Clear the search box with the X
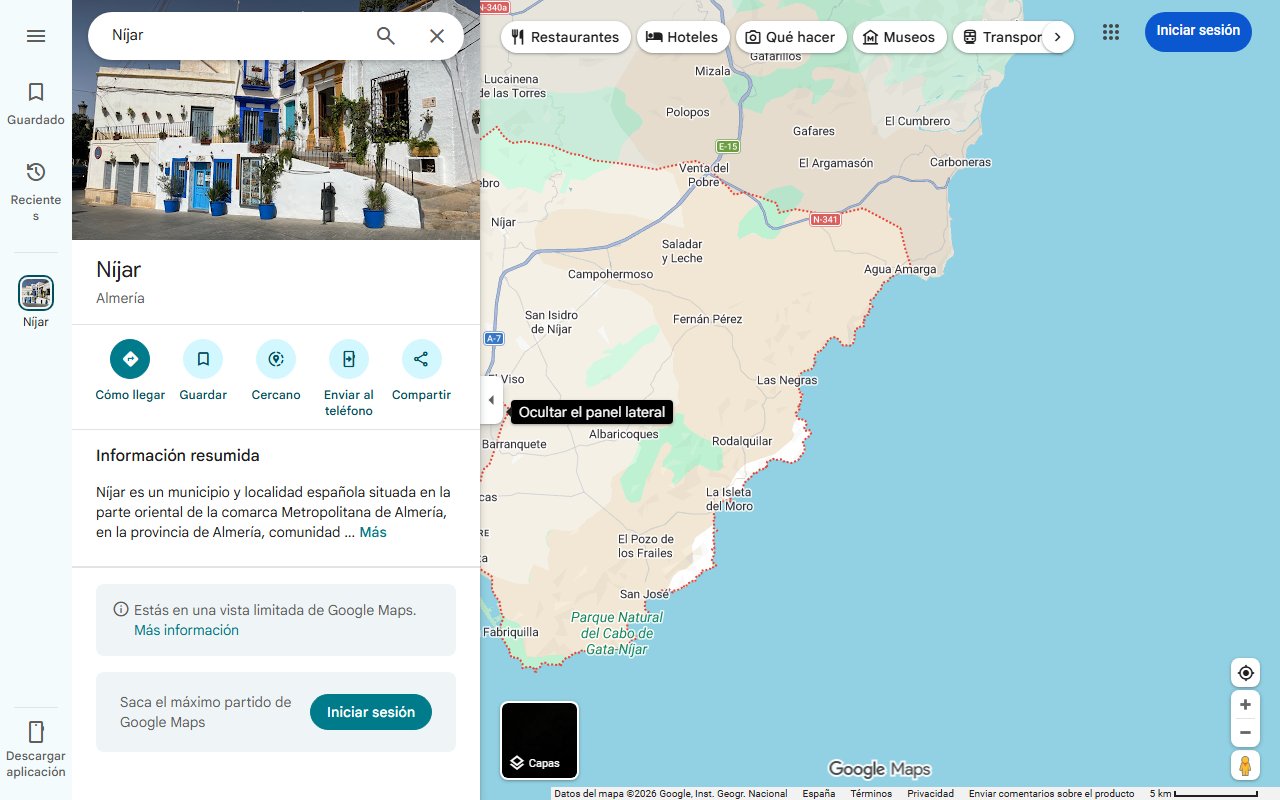 pyautogui.click(x=437, y=35)
